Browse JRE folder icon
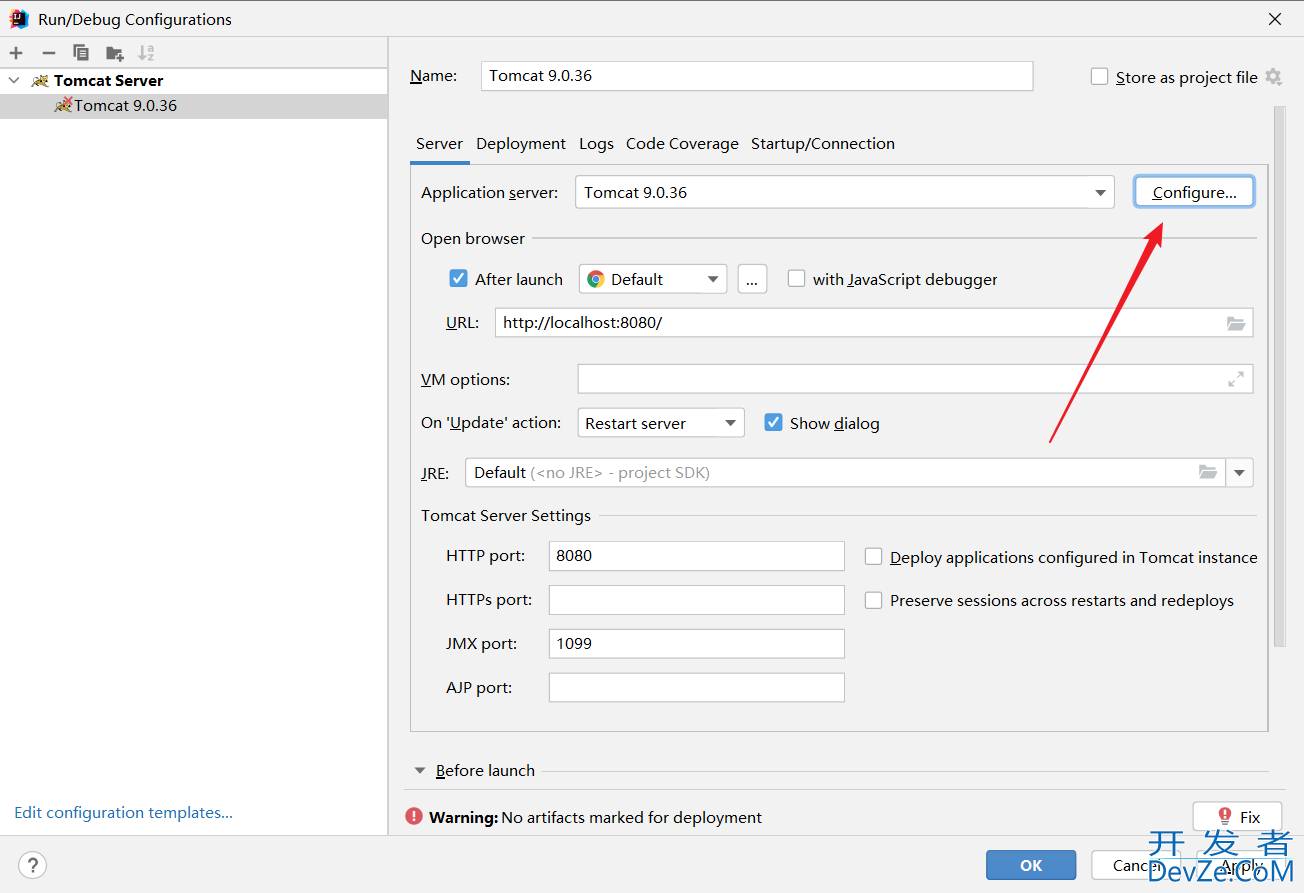The width and height of the screenshot is (1304, 893). pyautogui.click(x=1208, y=472)
